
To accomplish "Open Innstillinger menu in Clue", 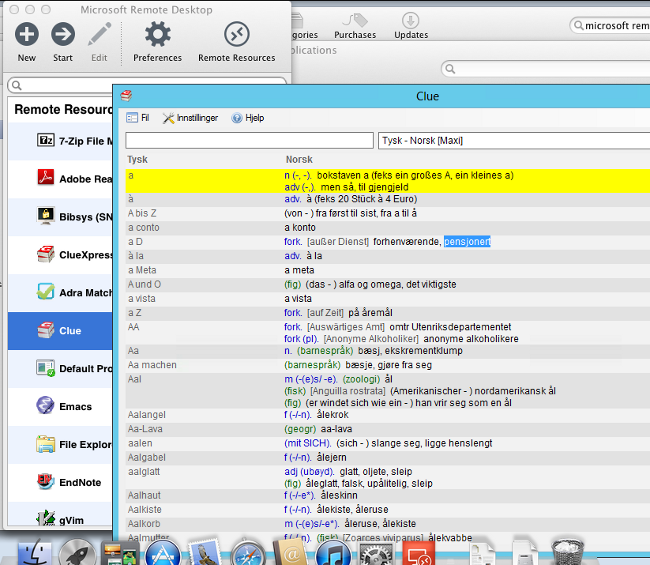I will pos(190,118).
